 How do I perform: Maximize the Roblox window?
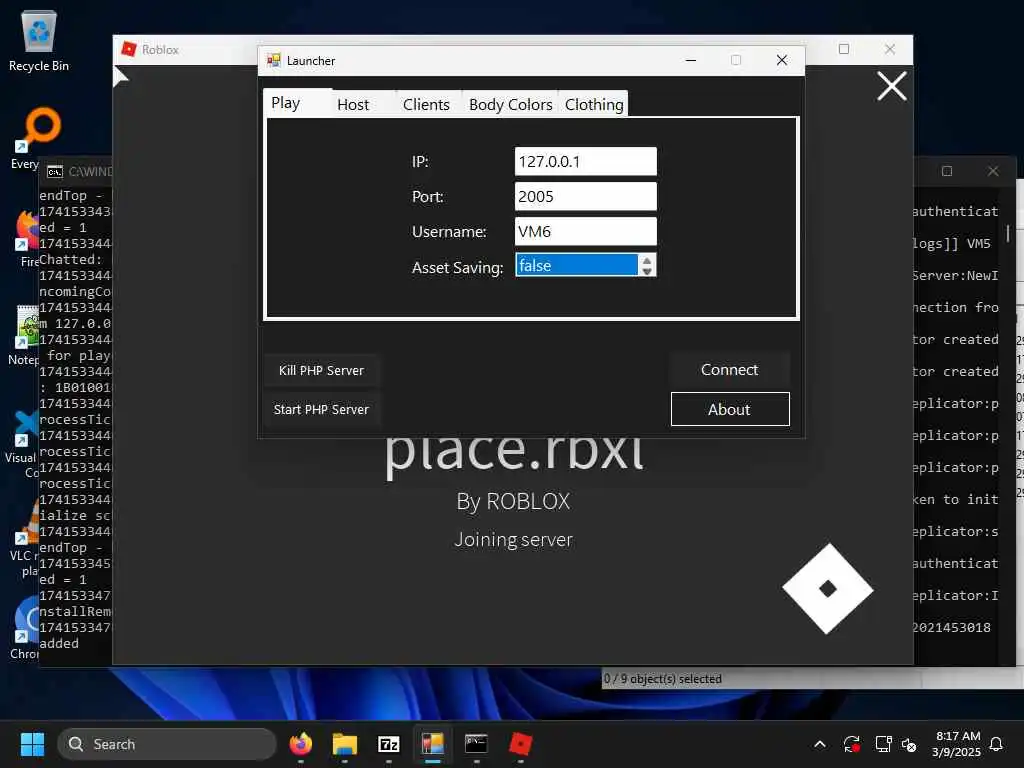(x=844, y=49)
